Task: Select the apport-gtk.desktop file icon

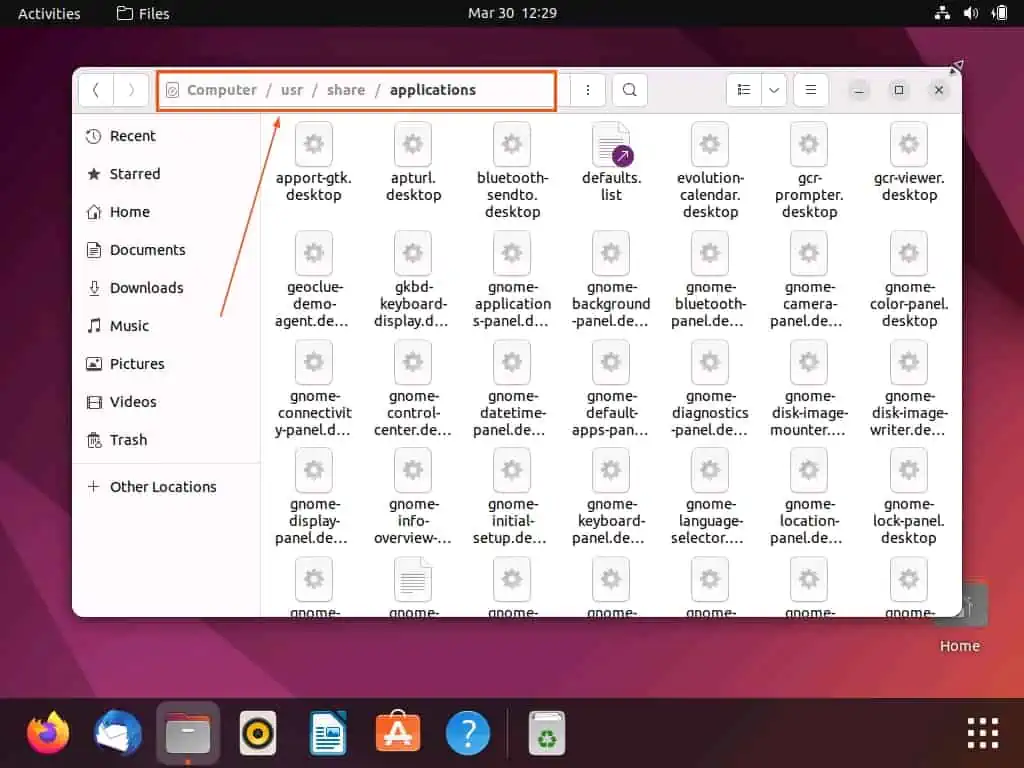Action: click(x=314, y=144)
